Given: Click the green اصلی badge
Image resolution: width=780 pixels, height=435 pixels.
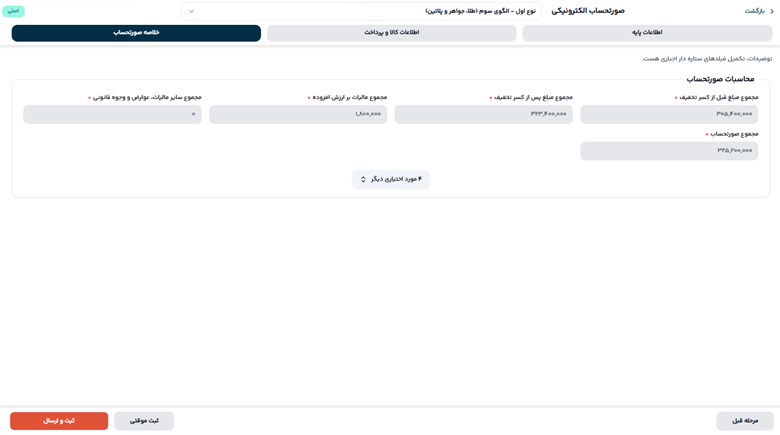Looking at the screenshot, I should click(14, 11).
